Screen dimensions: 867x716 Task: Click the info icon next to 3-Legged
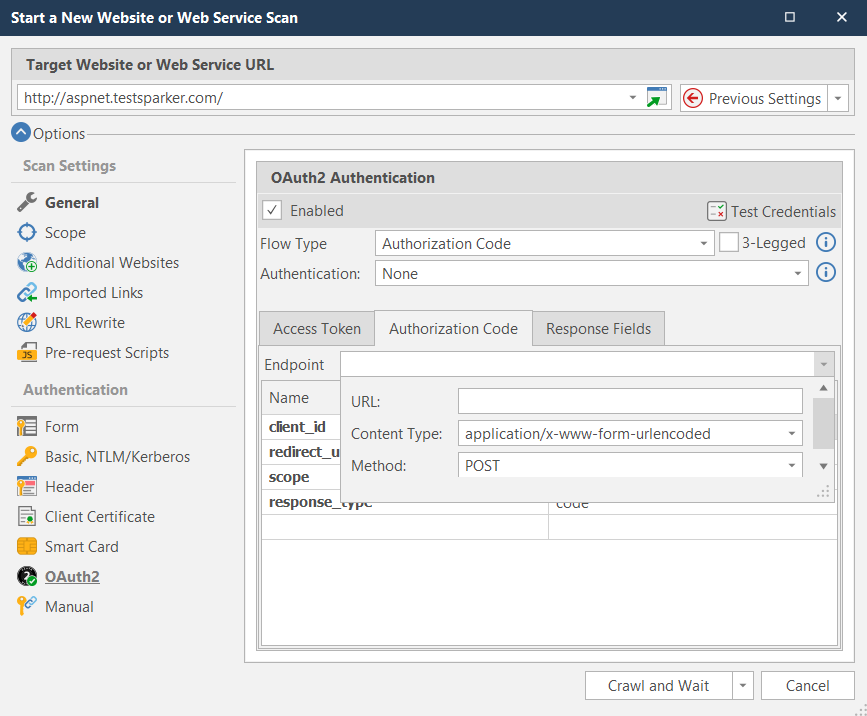(826, 243)
